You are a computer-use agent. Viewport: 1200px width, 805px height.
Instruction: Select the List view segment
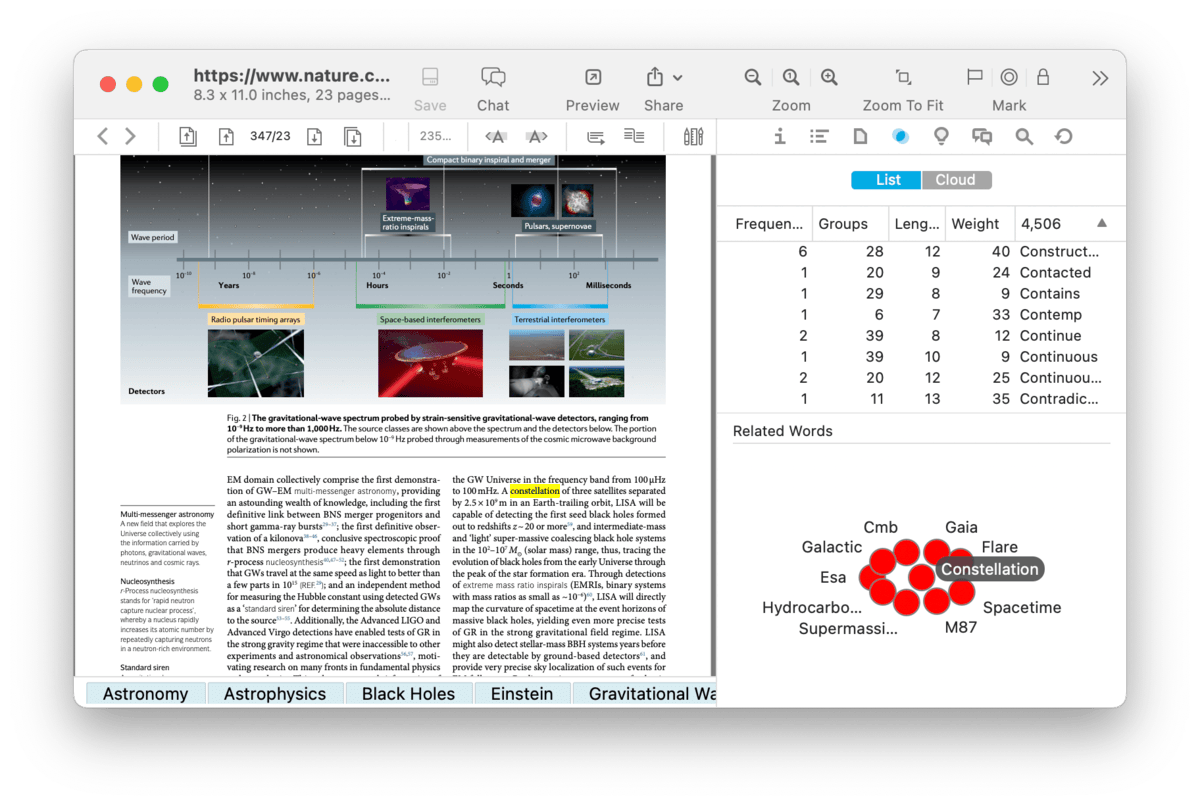pos(887,180)
